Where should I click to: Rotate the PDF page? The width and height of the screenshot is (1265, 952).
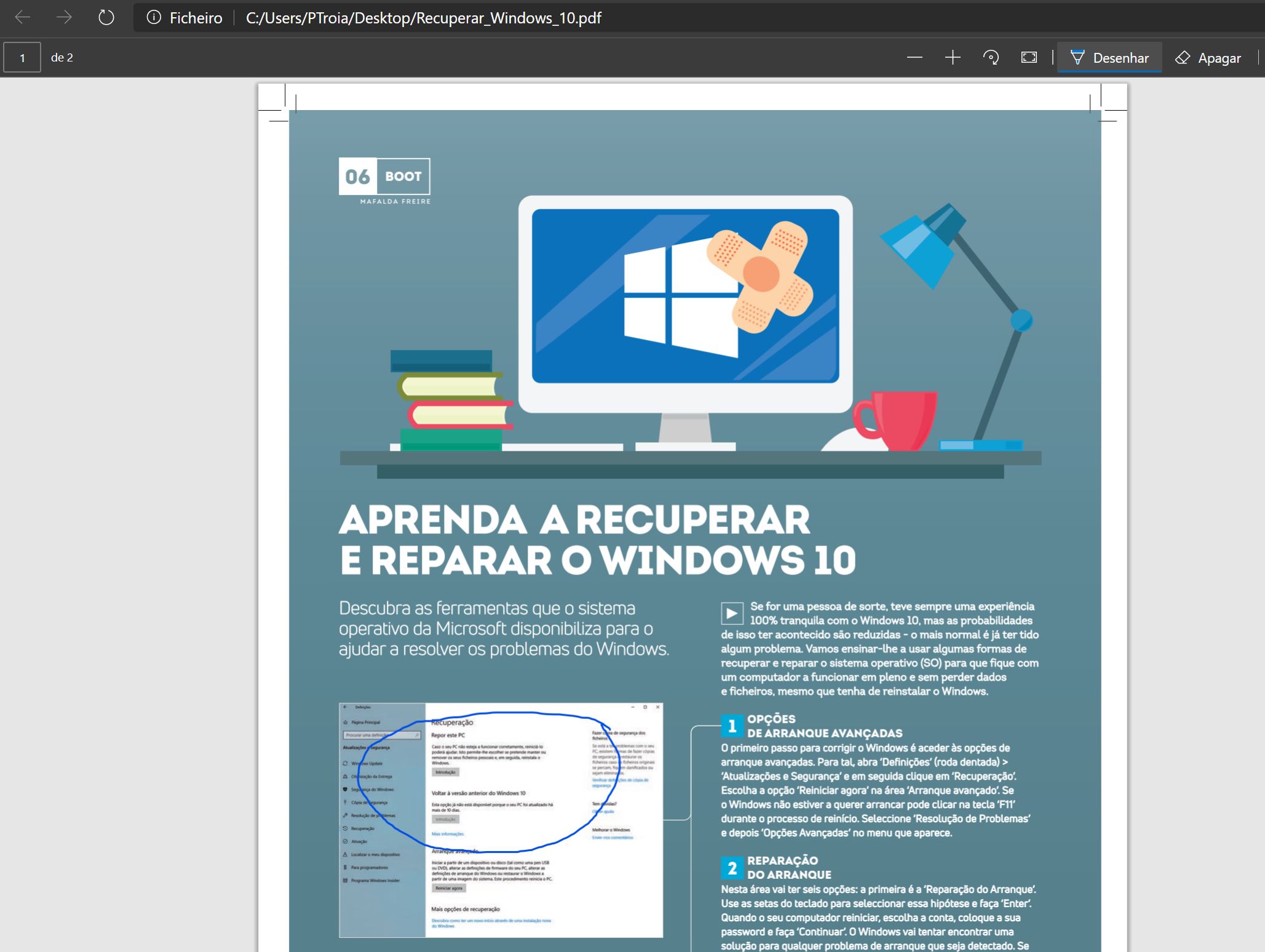pos(991,58)
